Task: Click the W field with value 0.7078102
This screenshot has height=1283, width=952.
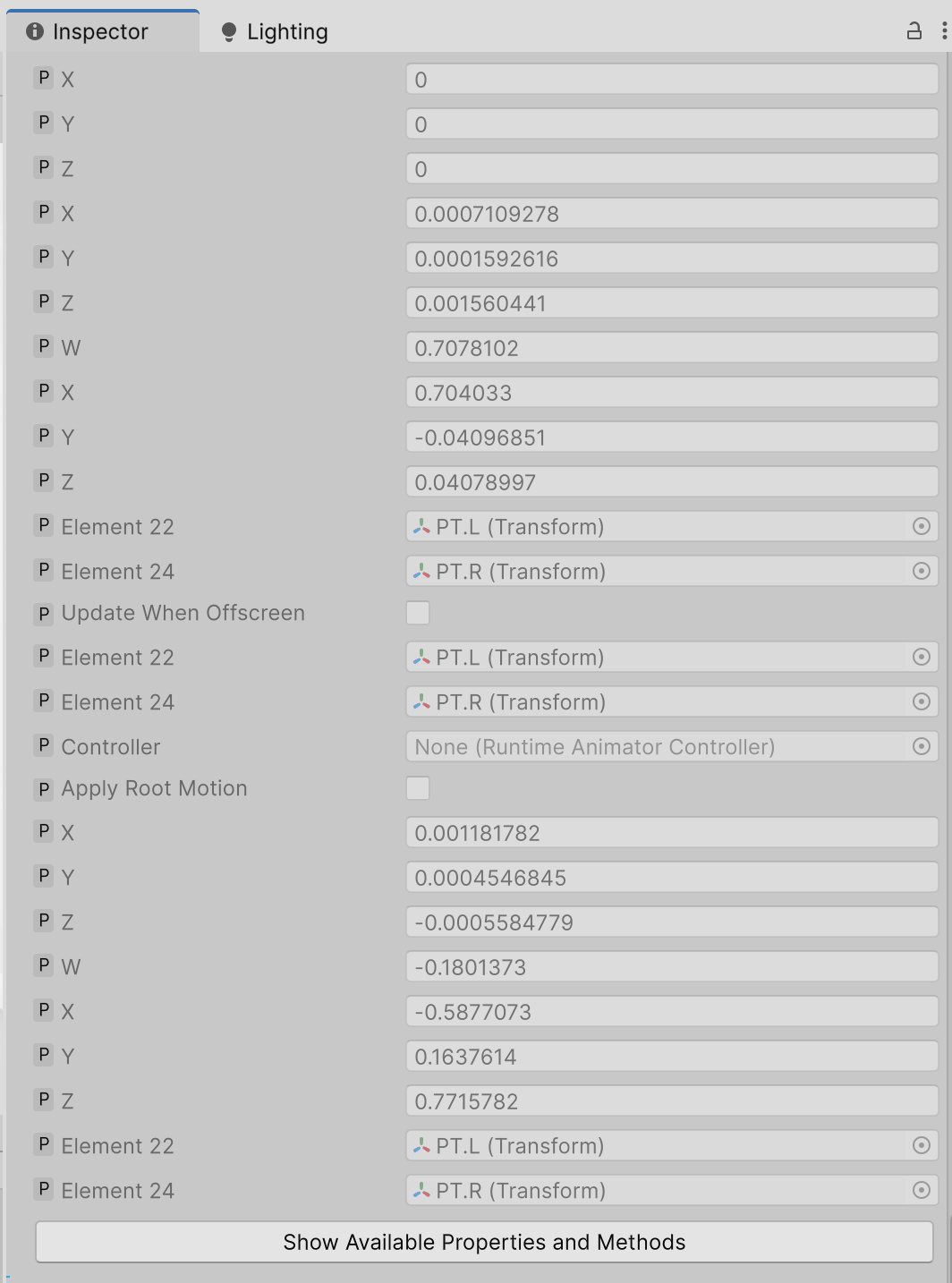Action: (x=671, y=348)
